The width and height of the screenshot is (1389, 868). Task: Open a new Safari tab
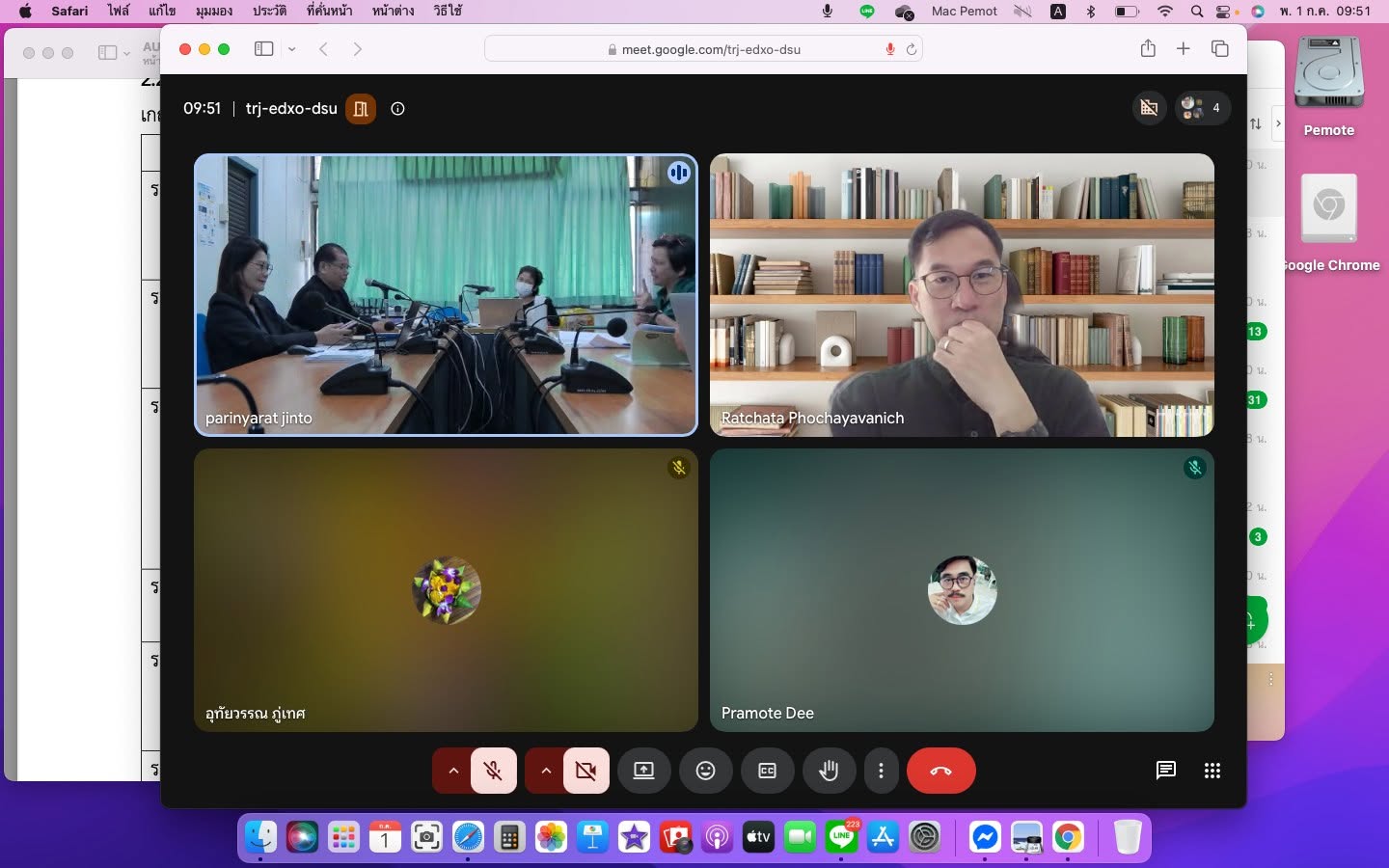pos(1184,49)
